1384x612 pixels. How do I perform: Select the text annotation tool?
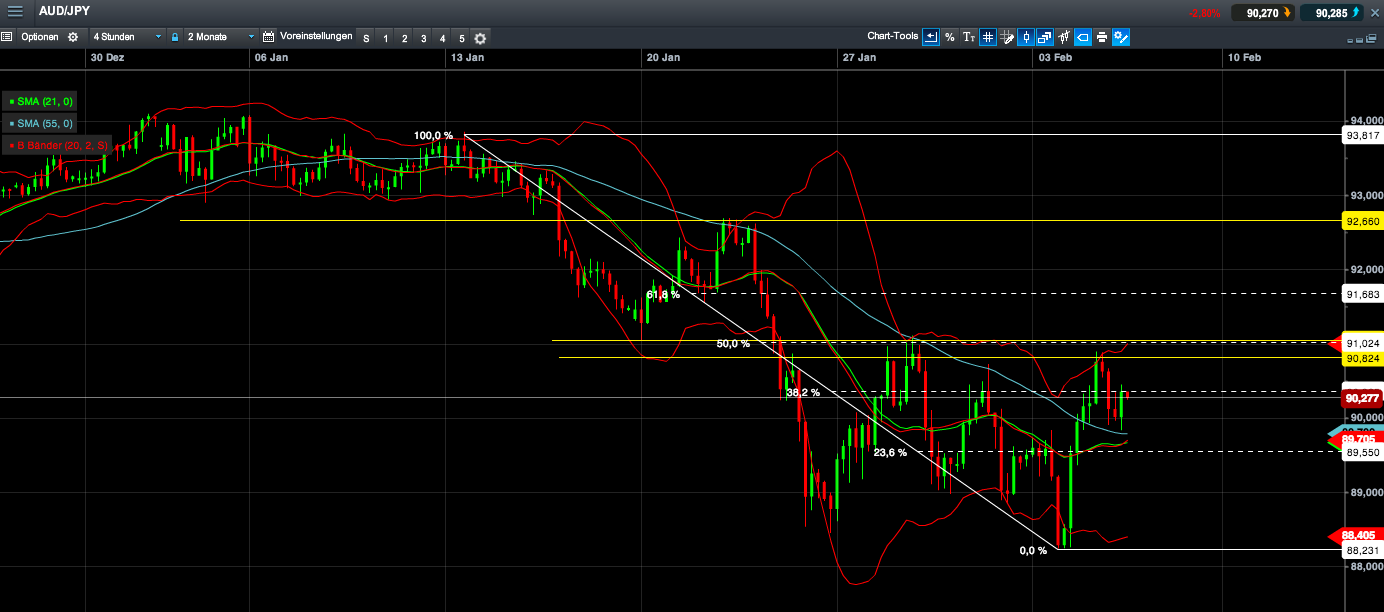coord(969,37)
